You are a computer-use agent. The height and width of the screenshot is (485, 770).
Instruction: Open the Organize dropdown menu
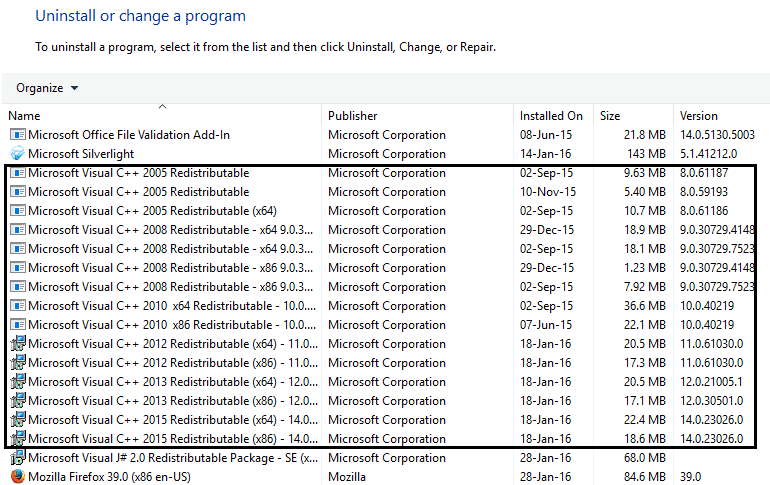pos(47,88)
